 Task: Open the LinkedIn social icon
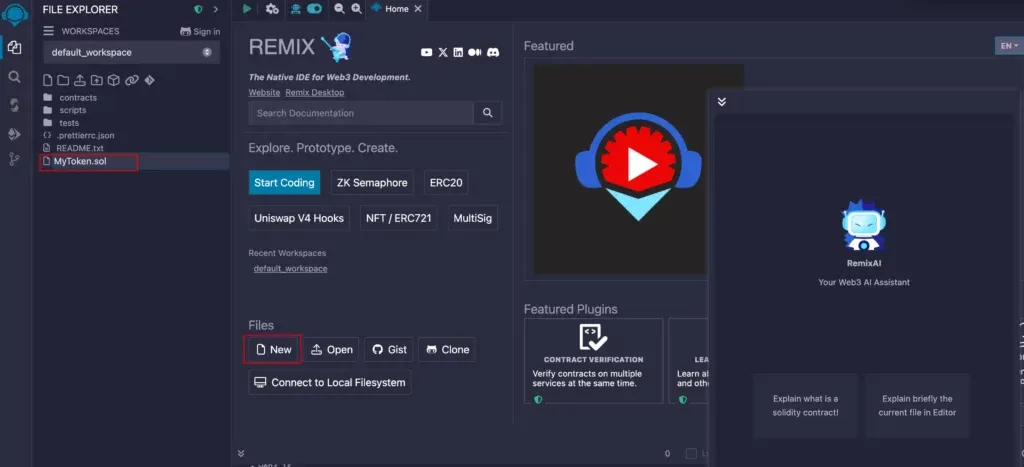458,52
